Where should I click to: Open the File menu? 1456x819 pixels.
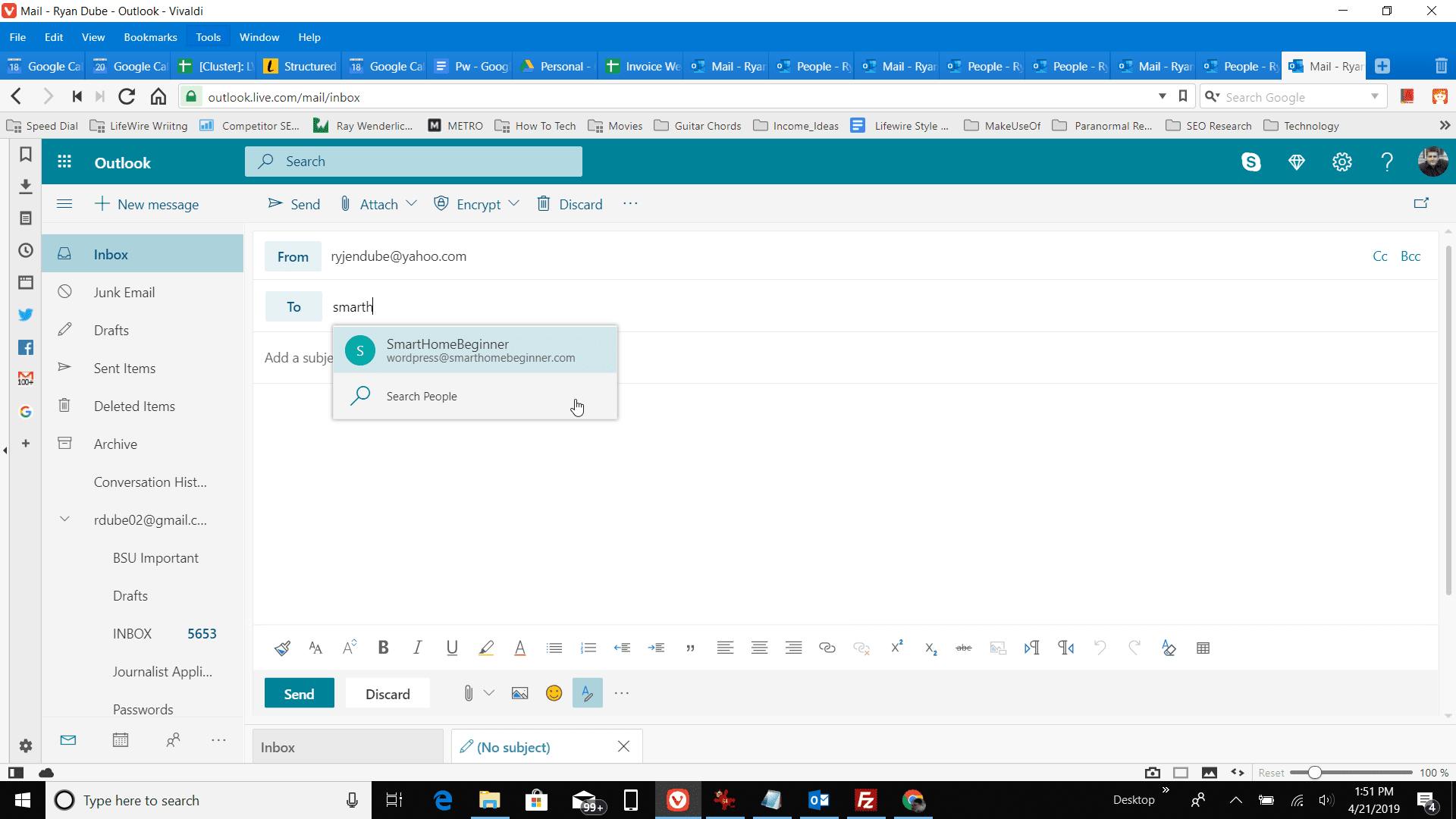click(x=17, y=37)
